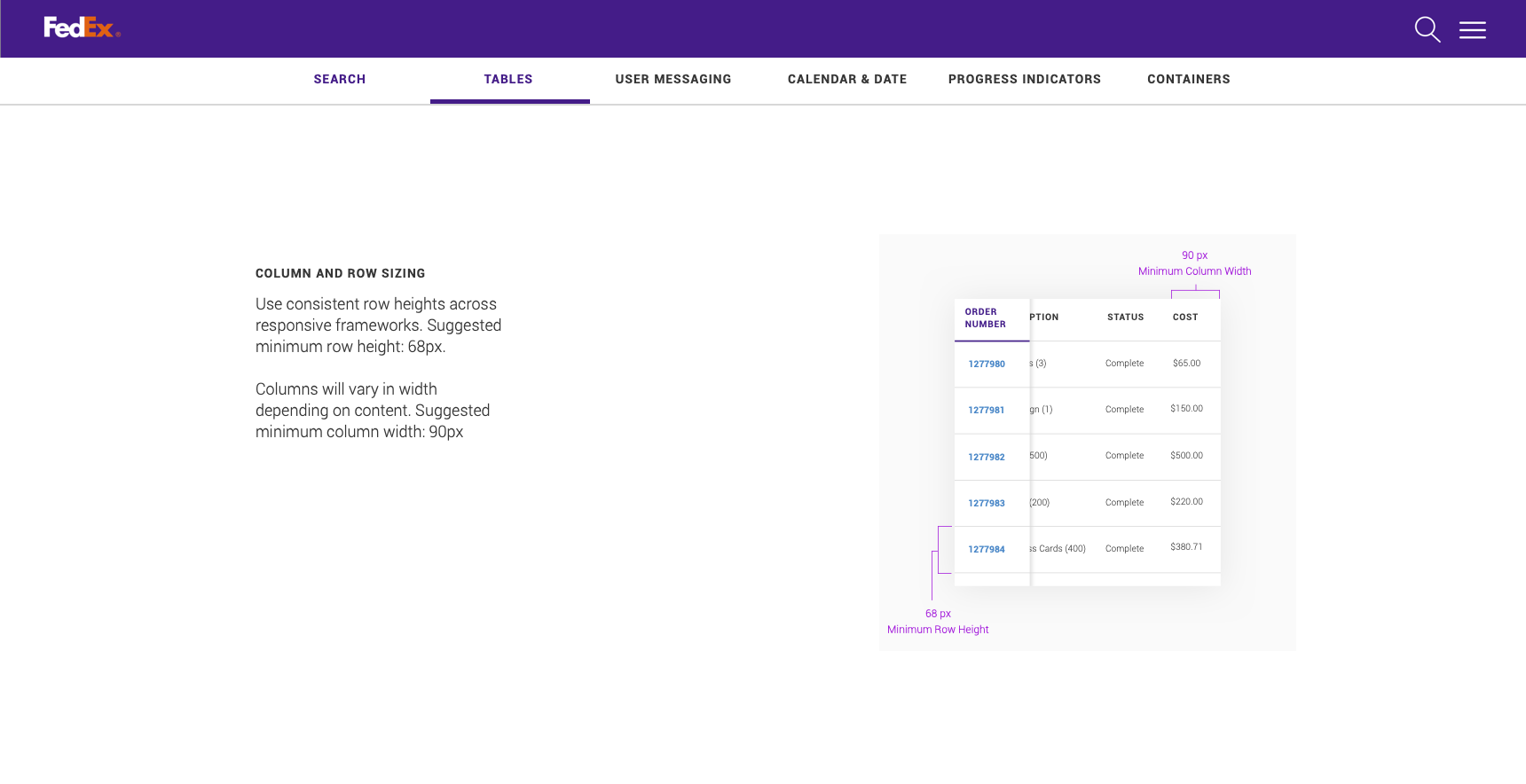The image size is (1526, 784).
Task: Open the Progress Indicators tab
Action: point(1025,80)
